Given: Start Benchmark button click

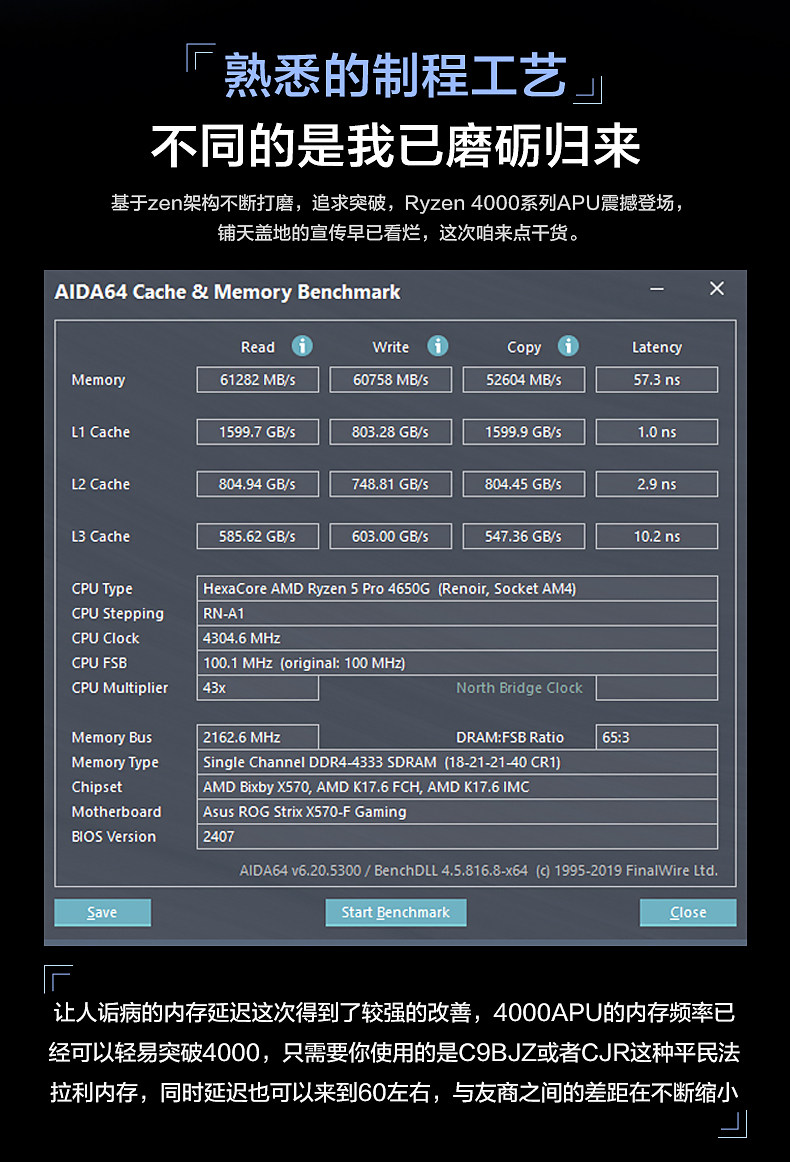Looking at the screenshot, I should pos(396,912).
